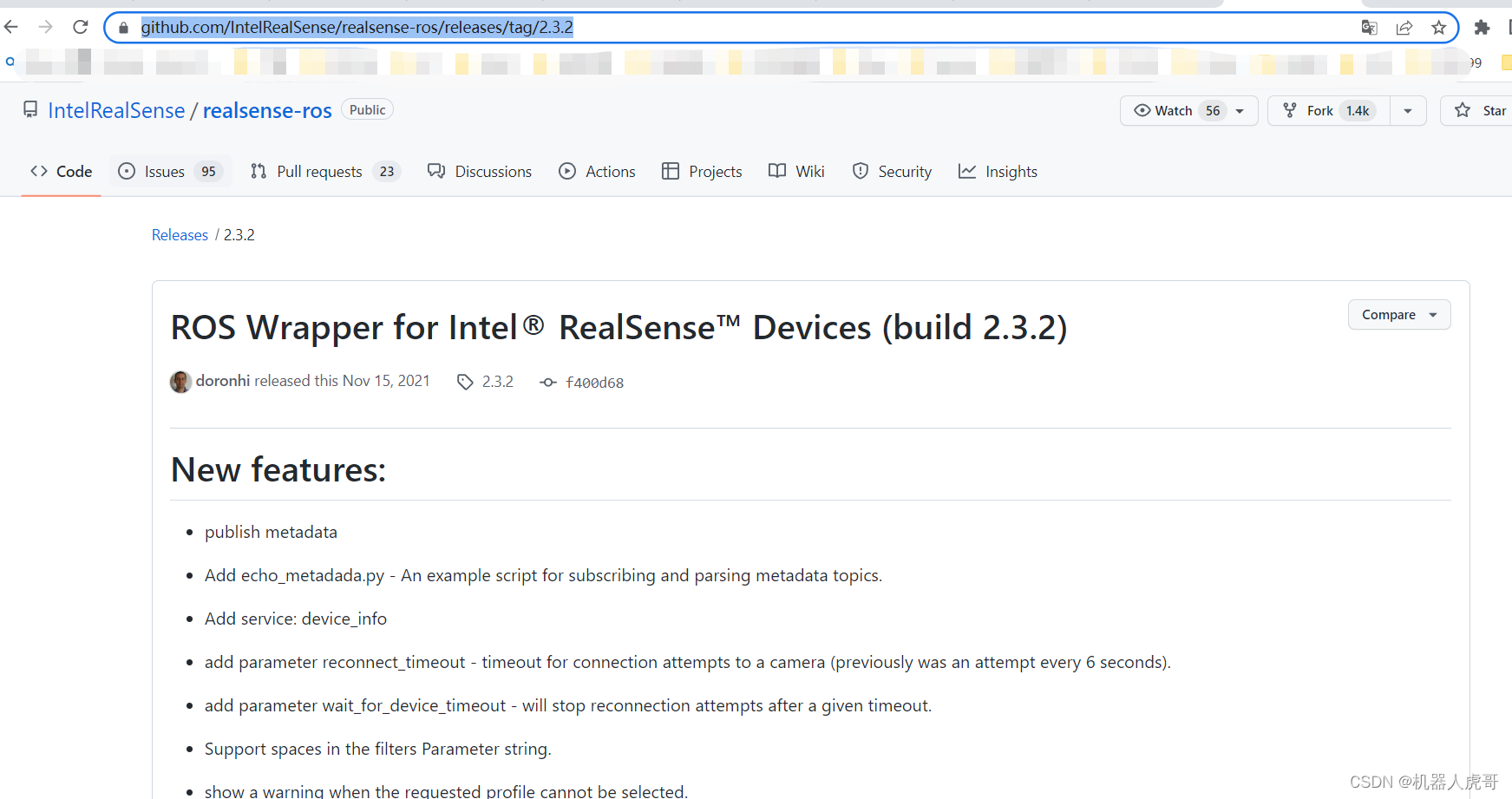Viewport: 1512px width, 799px height.
Task: Open the Pull requests tab
Action: click(325, 172)
